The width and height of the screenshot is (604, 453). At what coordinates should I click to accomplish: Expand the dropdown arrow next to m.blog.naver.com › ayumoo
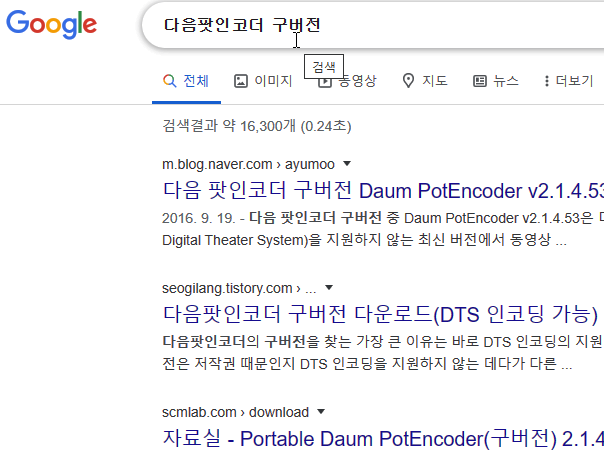click(347, 164)
